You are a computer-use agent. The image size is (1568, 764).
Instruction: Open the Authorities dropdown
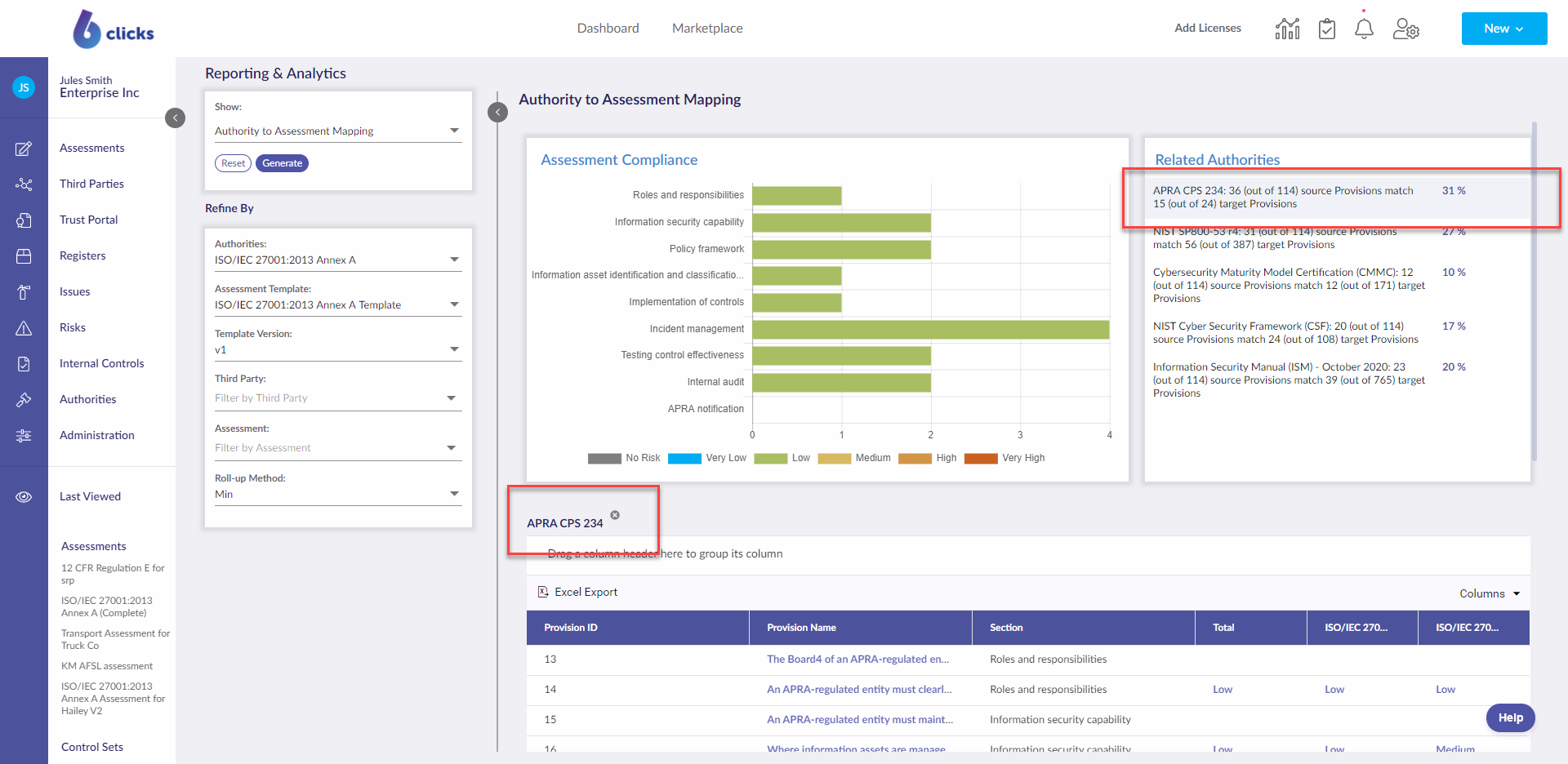click(x=338, y=260)
